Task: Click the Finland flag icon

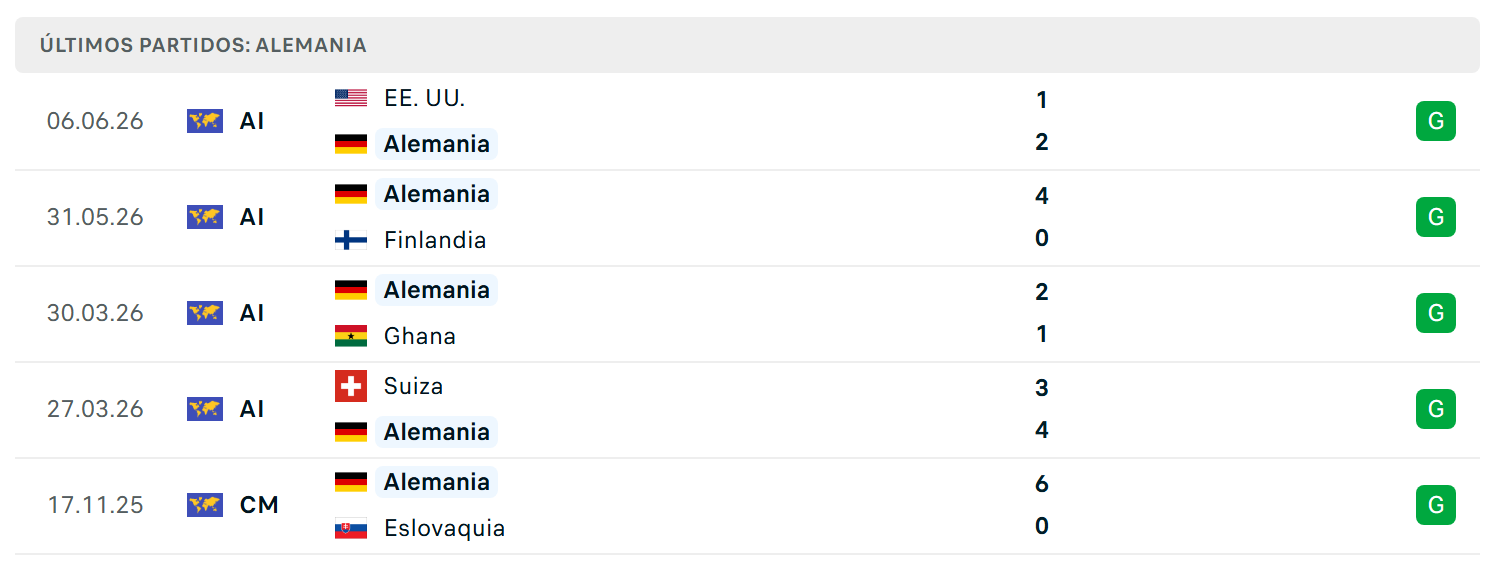Action: tap(351, 240)
